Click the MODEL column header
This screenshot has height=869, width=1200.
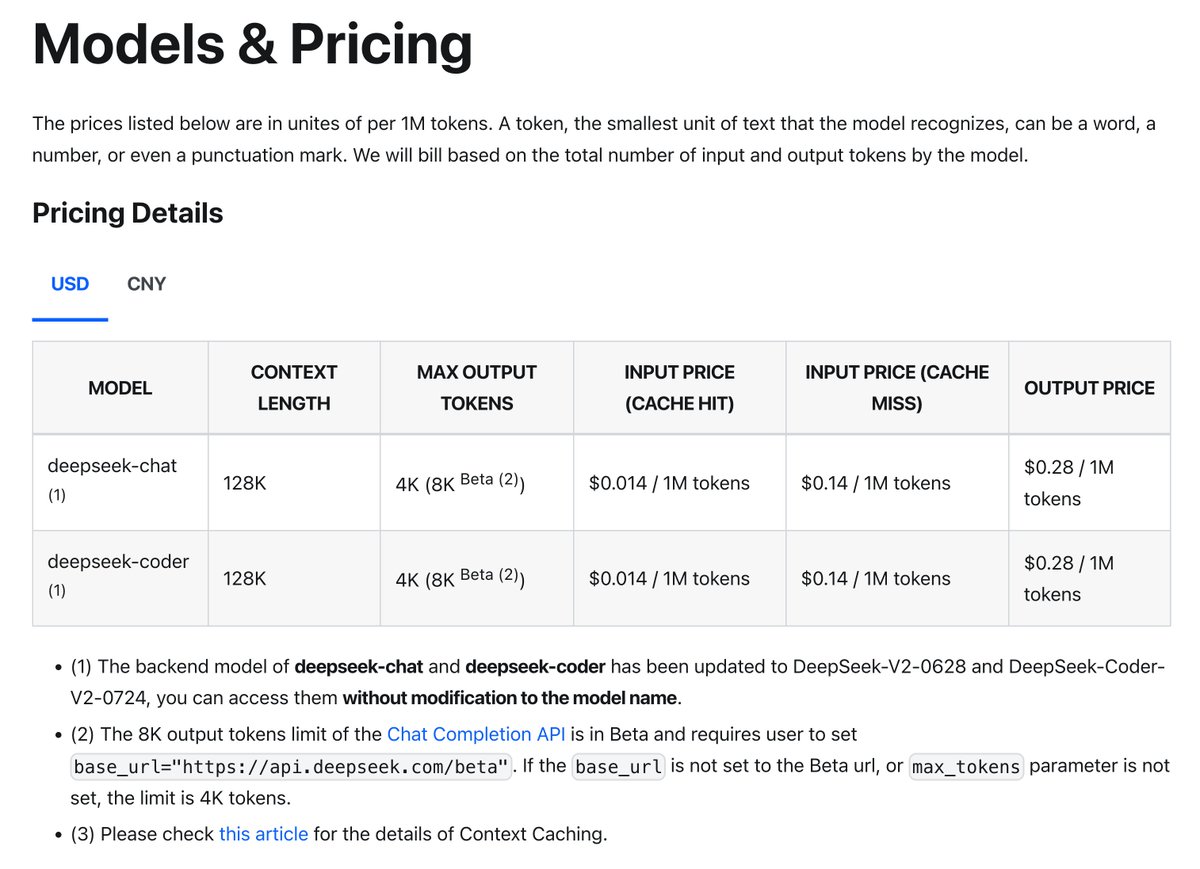120,388
